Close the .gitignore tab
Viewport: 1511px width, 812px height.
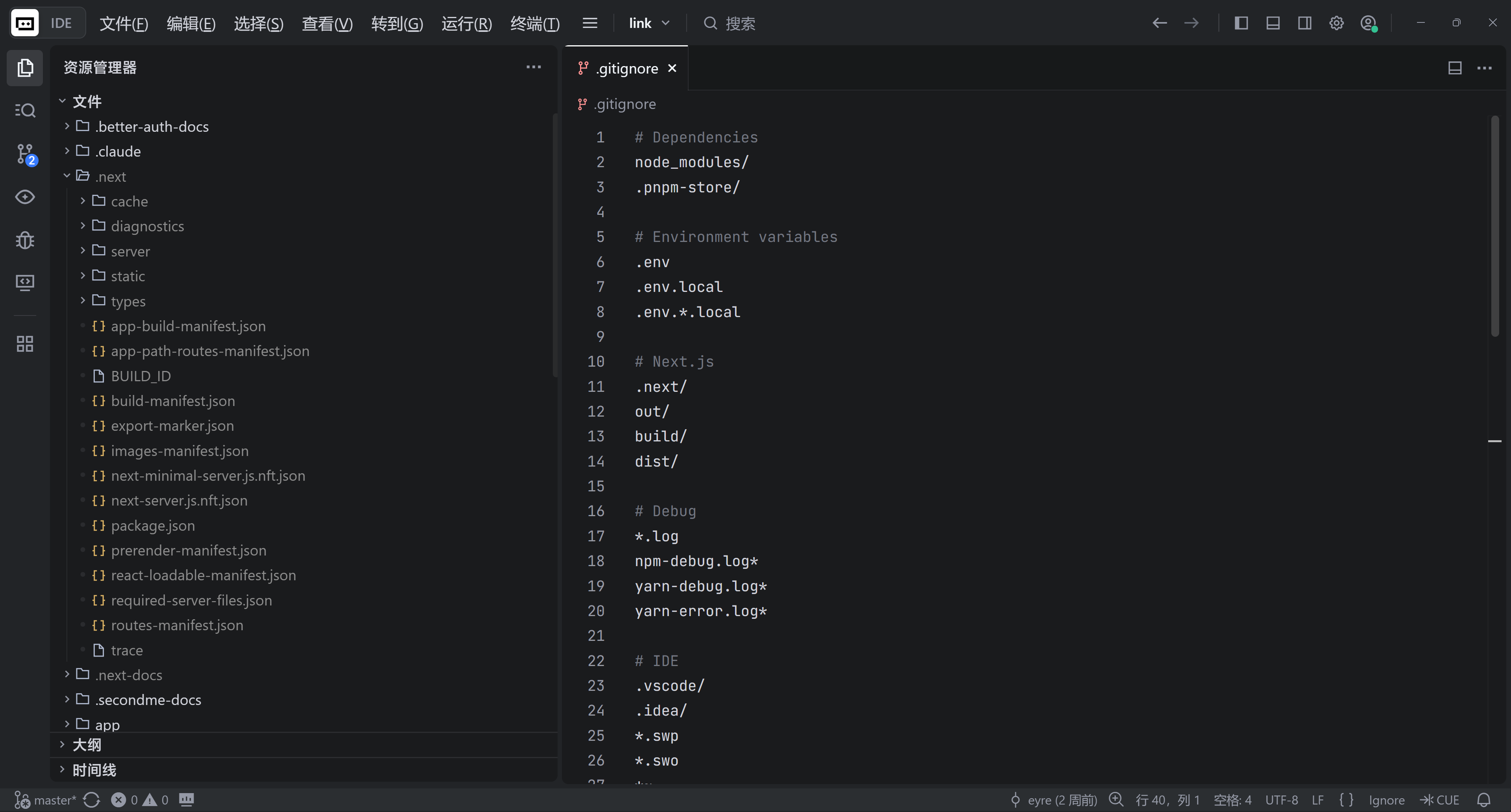(x=672, y=68)
